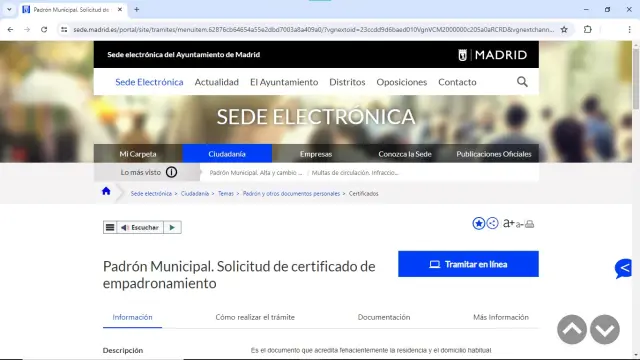
Task: Open the browser extensions icon
Action: (x=587, y=29)
